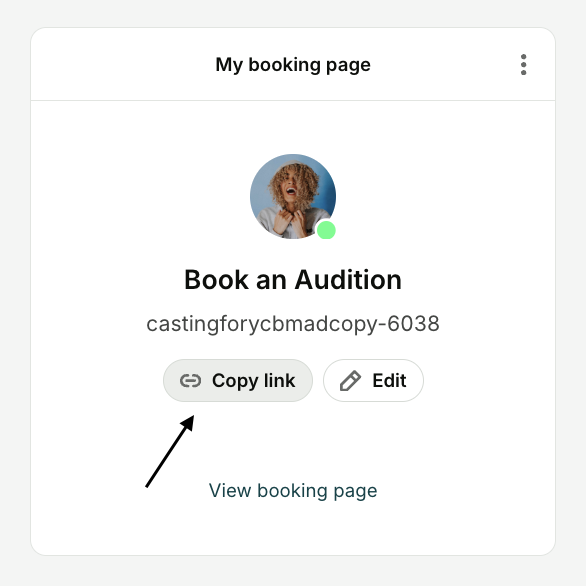Open the three-dot options menu
Viewport: 586px width, 586px height.
523,65
